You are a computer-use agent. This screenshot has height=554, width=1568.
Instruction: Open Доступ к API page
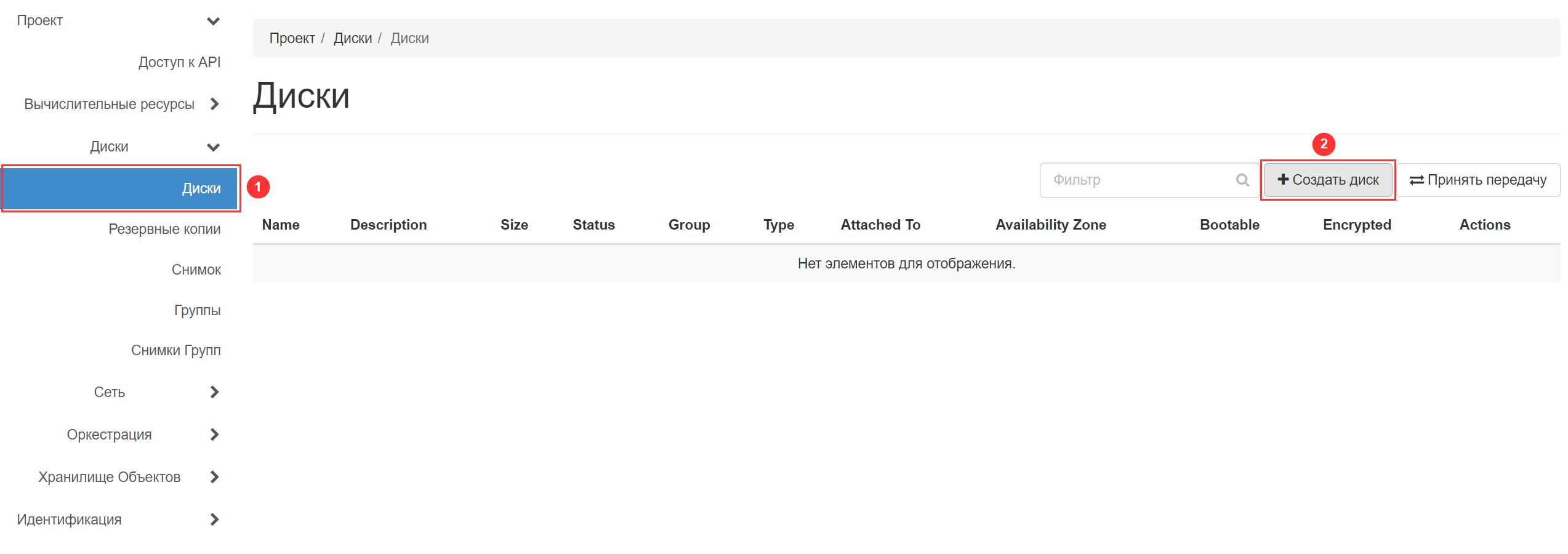pos(179,62)
